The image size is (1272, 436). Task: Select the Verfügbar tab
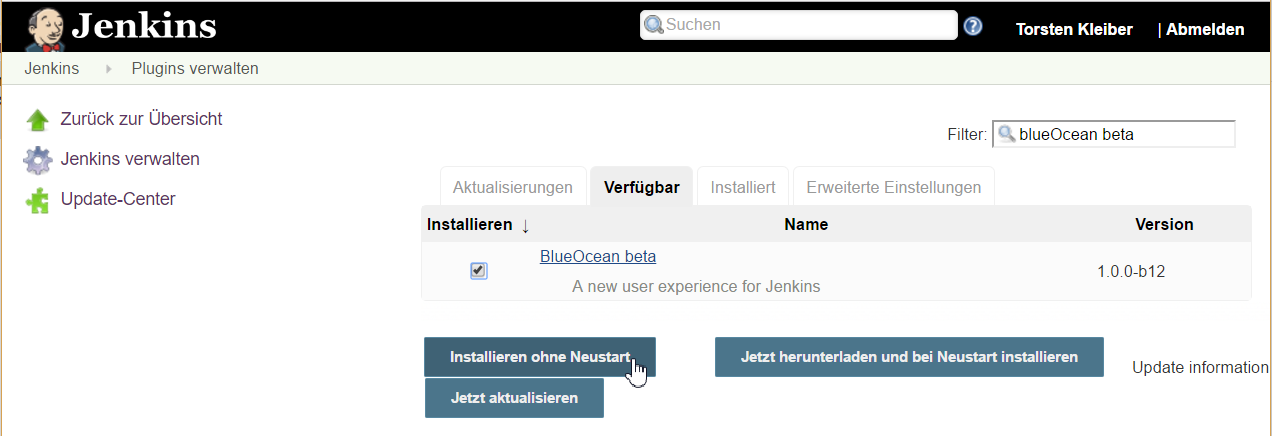coord(642,187)
